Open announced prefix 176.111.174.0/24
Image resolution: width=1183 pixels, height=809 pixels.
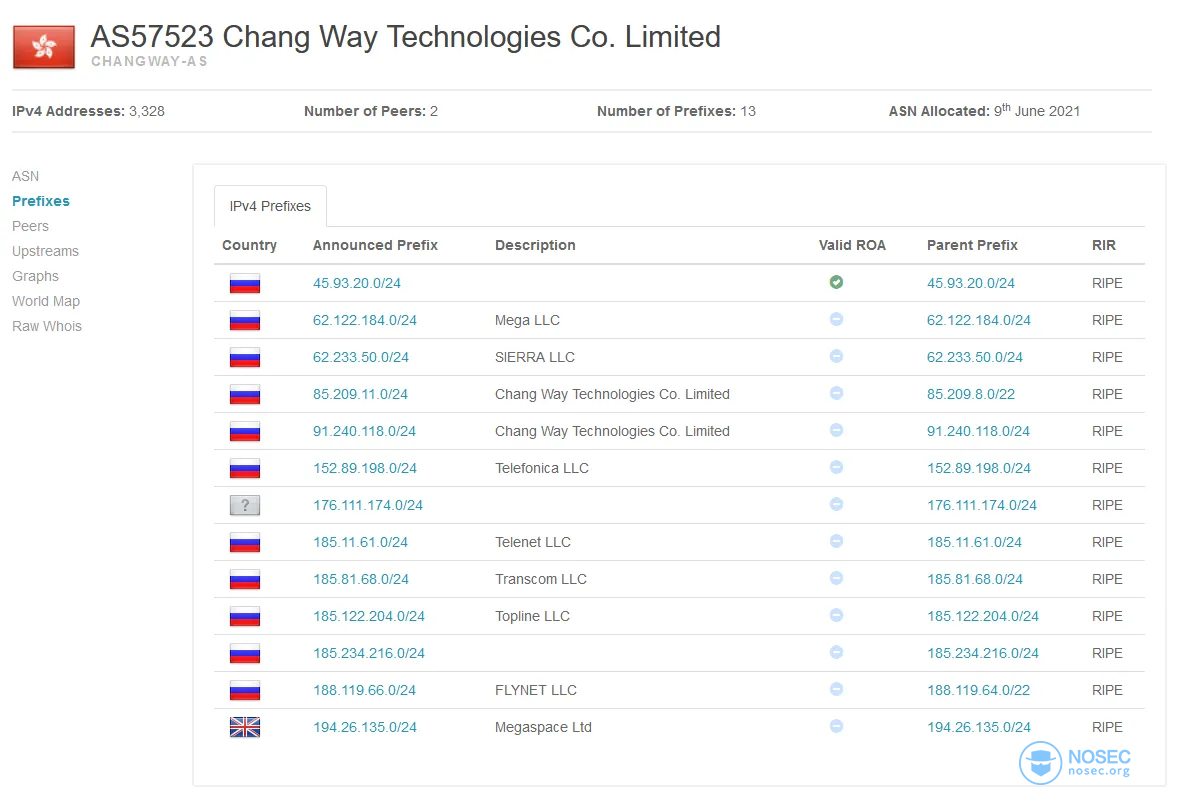[368, 505]
